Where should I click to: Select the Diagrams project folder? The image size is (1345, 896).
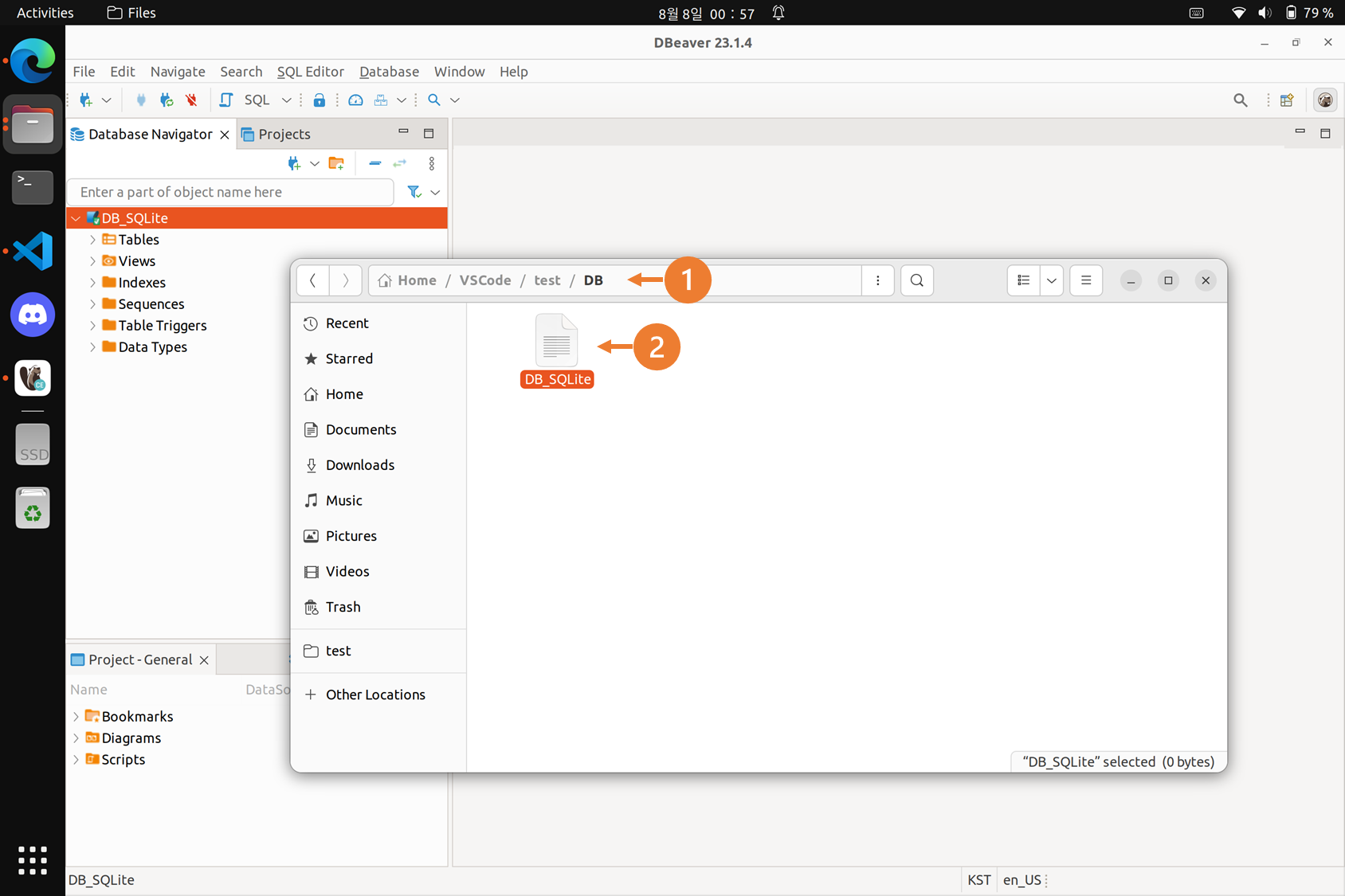(131, 738)
